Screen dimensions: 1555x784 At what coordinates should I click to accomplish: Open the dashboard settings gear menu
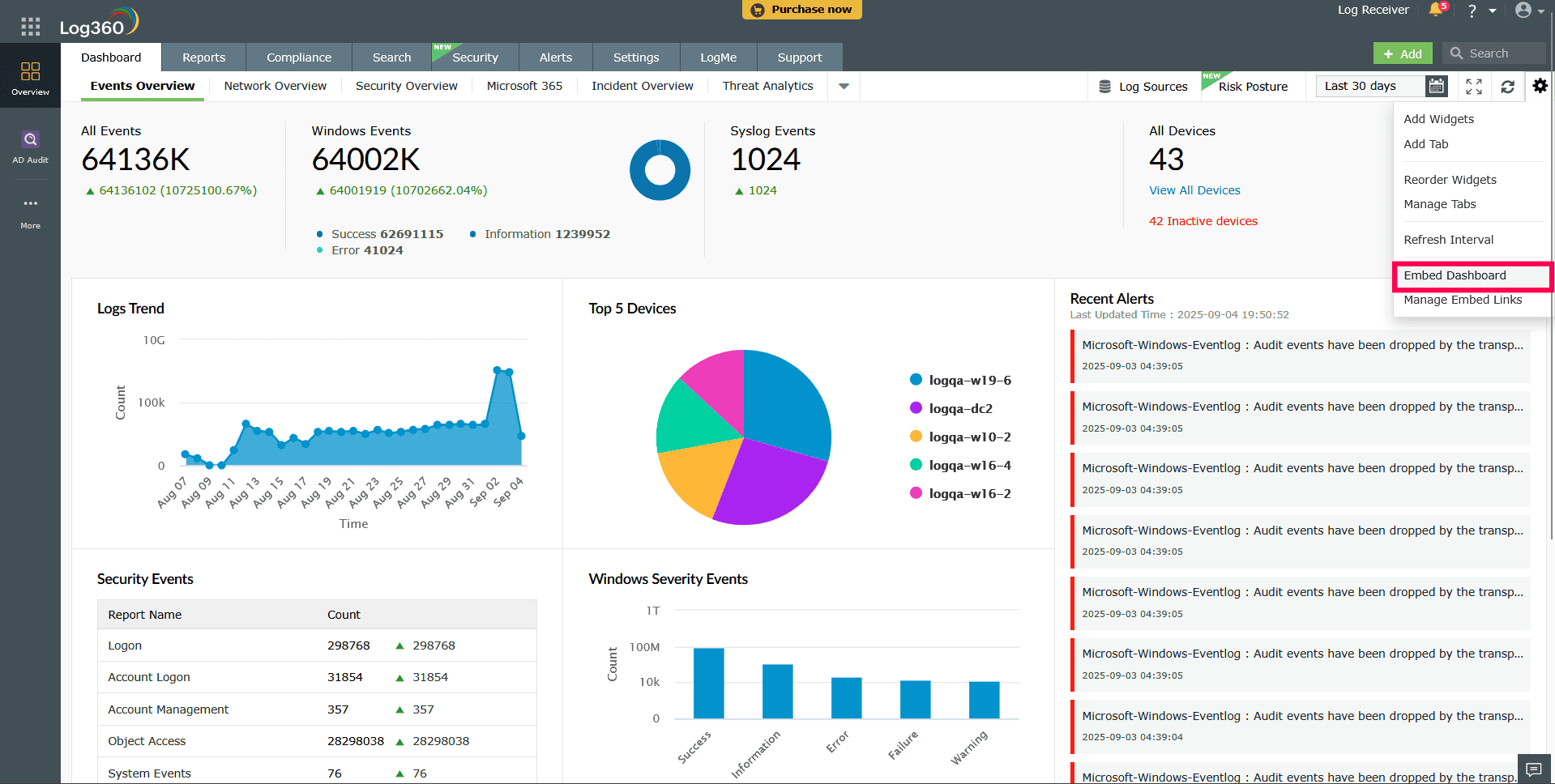(1539, 86)
